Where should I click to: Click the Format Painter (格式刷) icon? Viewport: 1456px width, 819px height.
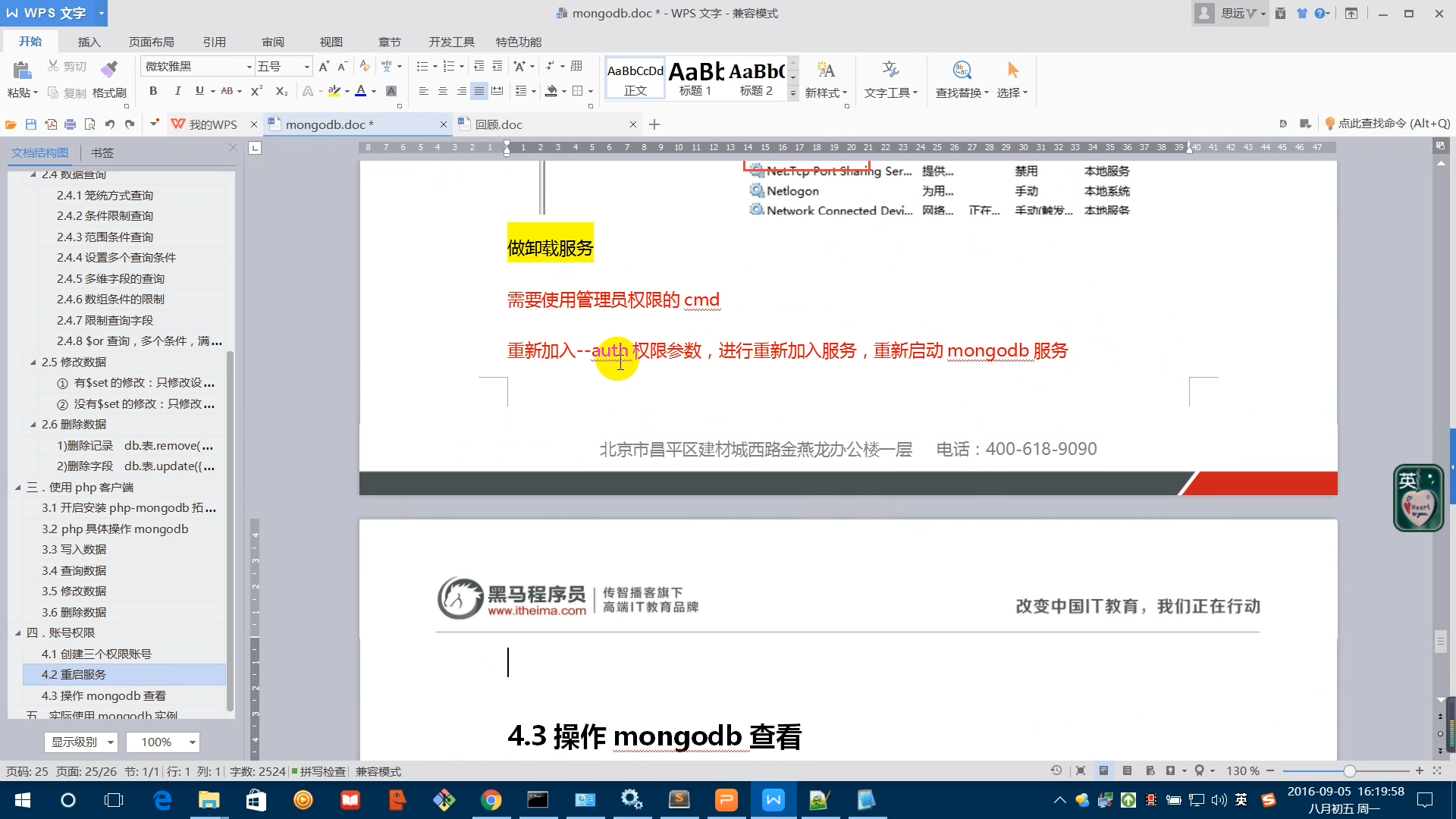point(109,71)
